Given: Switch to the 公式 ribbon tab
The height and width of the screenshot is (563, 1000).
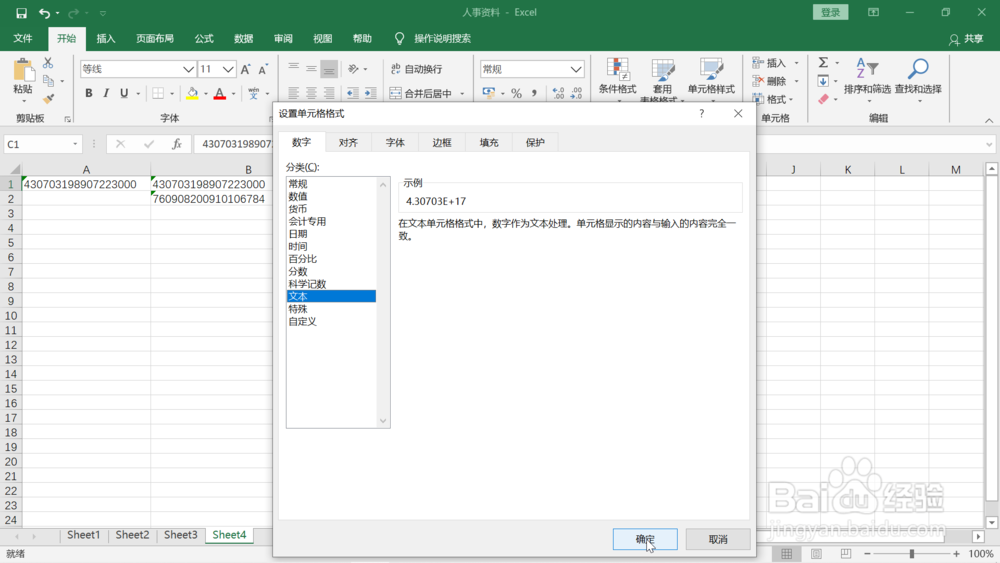Looking at the screenshot, I should [204, 38].
